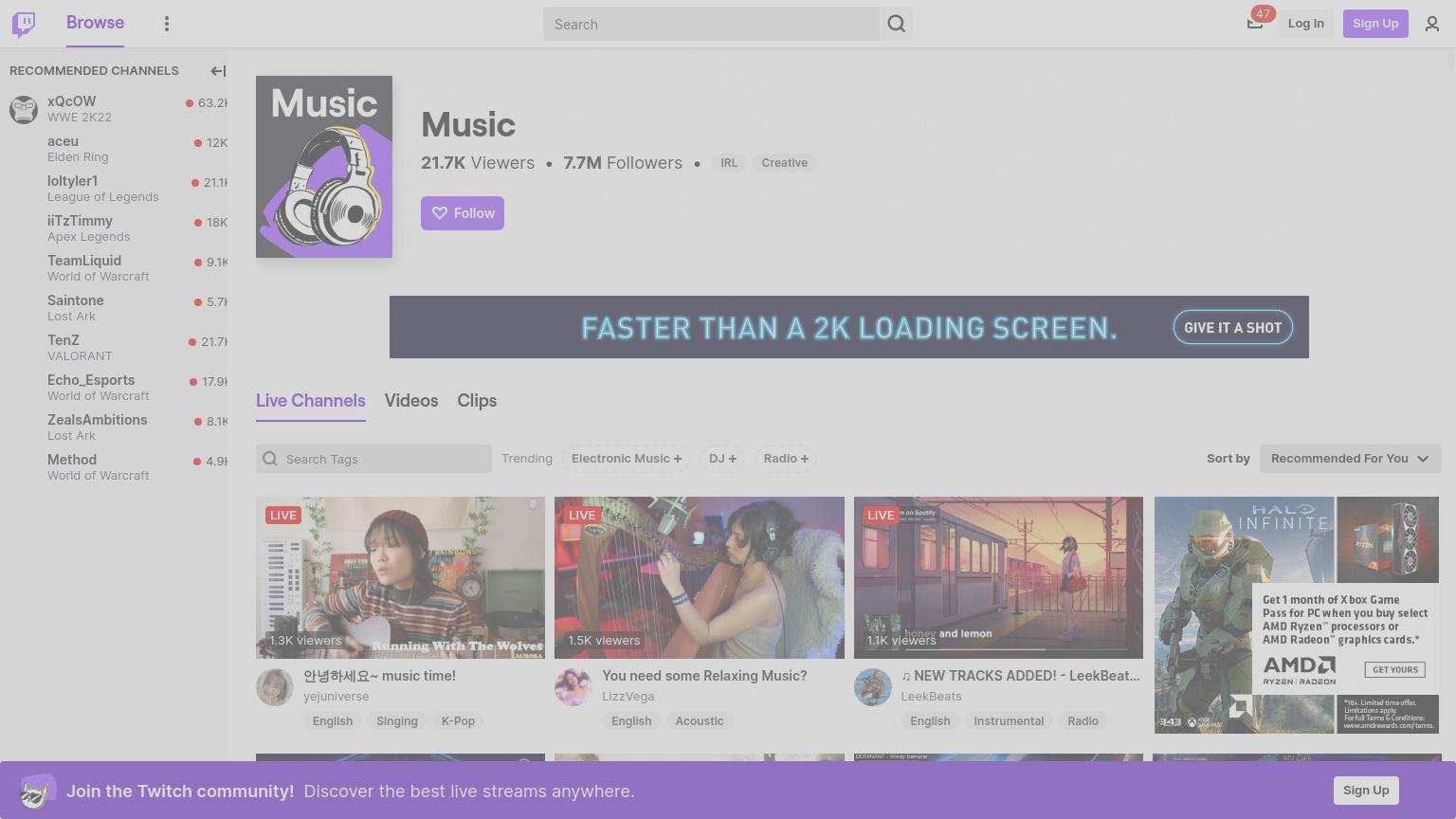Select the Radio tag under LeekBeats
Viewport: 1456px width, 819px height.
click(1083, 721)
